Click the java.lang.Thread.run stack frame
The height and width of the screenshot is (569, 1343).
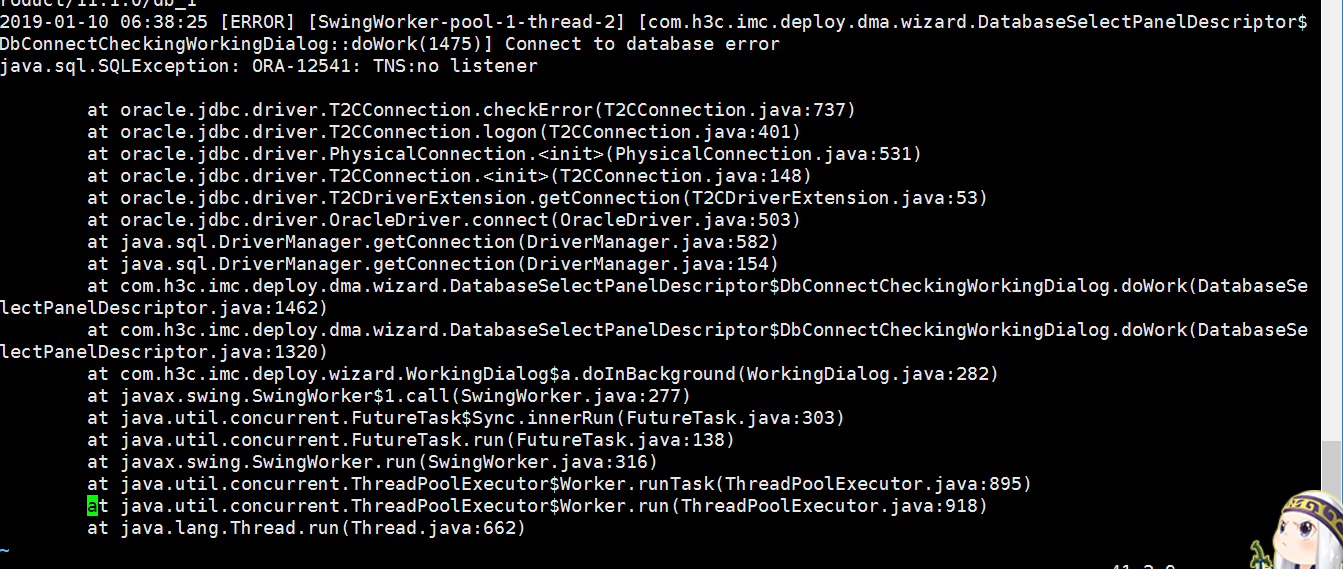(306, 528)
